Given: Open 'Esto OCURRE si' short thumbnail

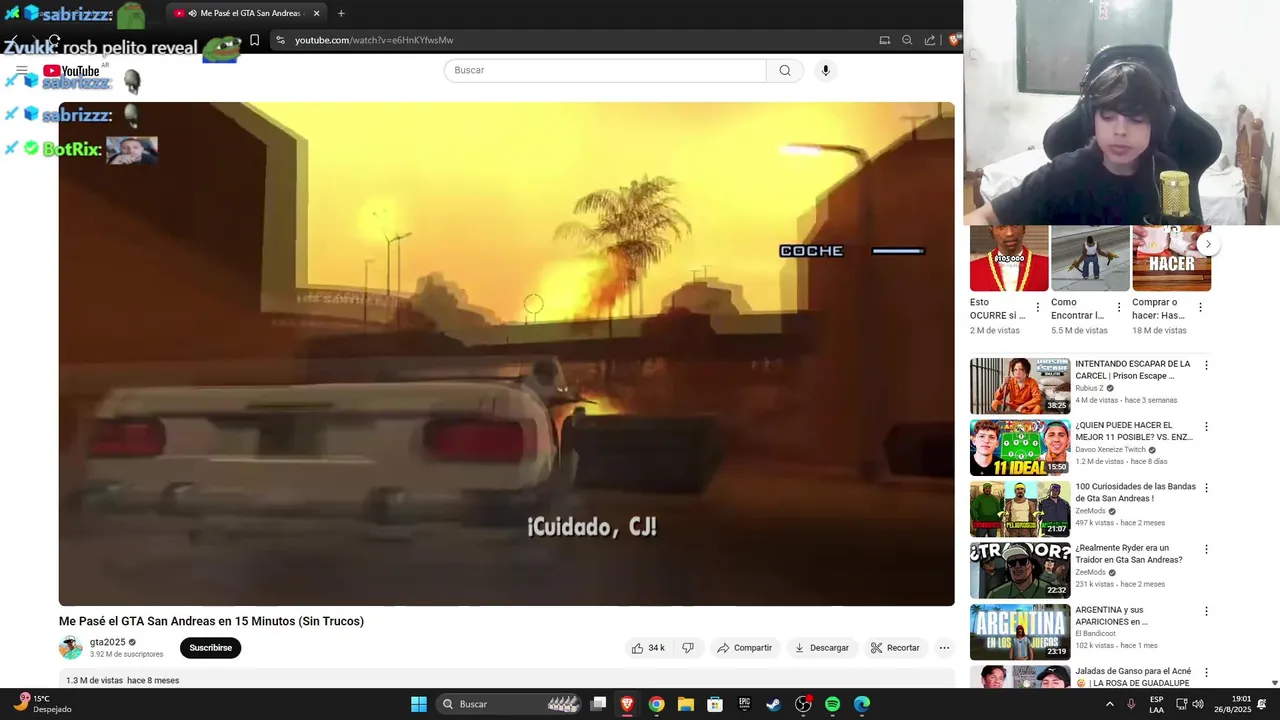Looking at the screenshot, I should coord(1009,258).
